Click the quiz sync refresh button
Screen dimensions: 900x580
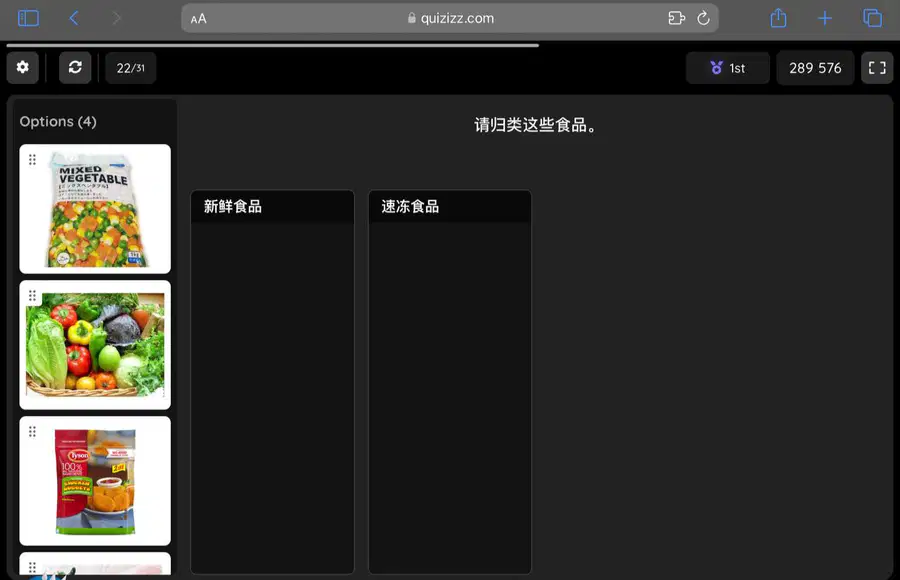[75, 68]
